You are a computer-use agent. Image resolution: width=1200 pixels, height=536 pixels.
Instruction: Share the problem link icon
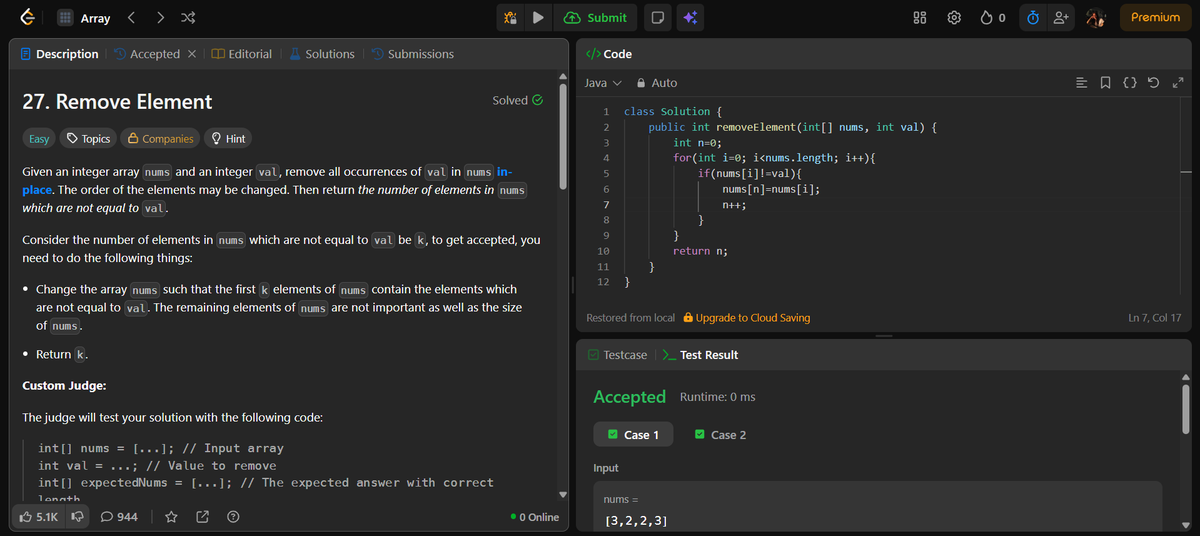tap(202, 517)
